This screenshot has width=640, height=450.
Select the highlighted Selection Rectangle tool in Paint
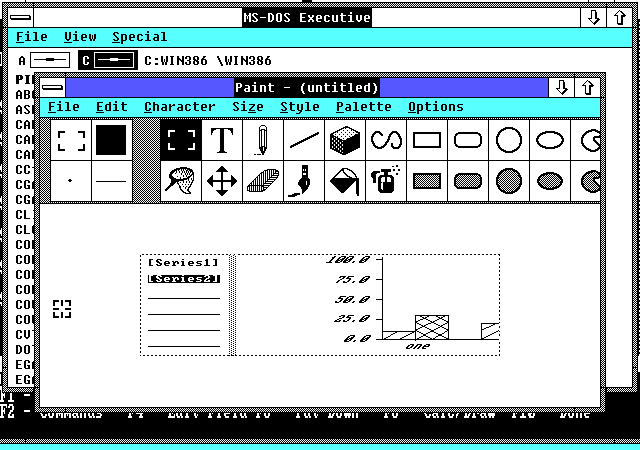pos(181,140)
